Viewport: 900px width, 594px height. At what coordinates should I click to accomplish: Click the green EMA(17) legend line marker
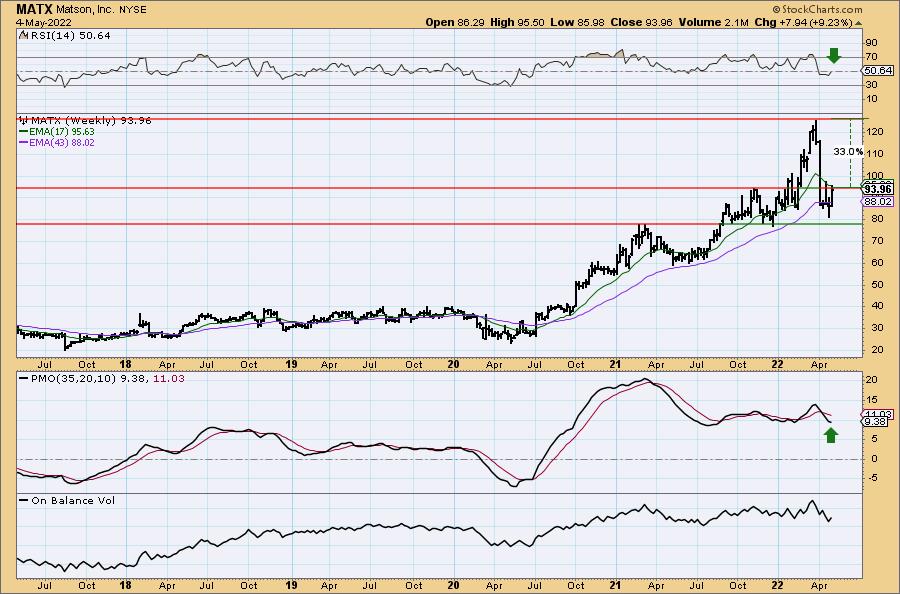(x=24, y=132)
